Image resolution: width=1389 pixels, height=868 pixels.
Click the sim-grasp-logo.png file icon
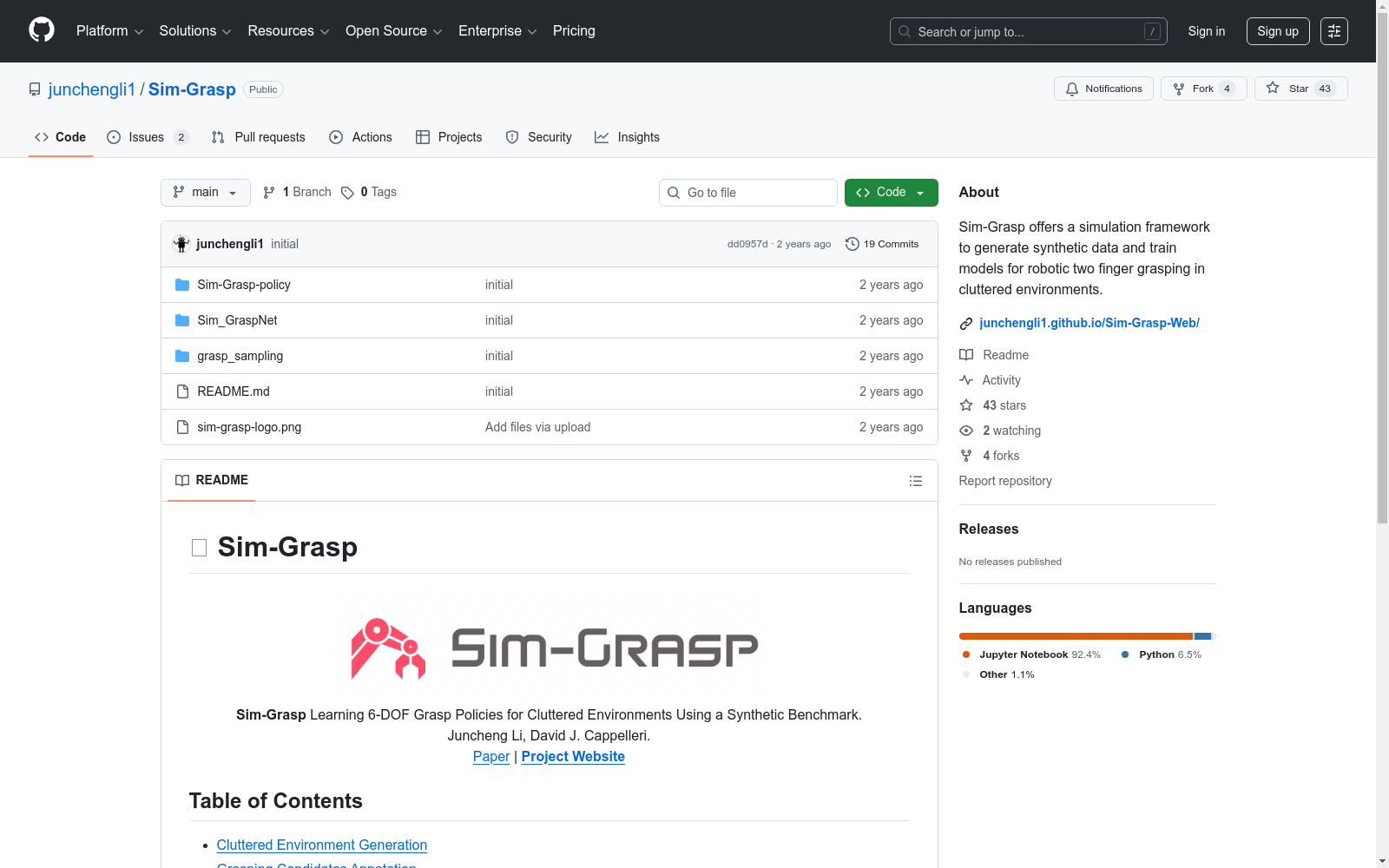pyautogui.click(x=182, y=427)
